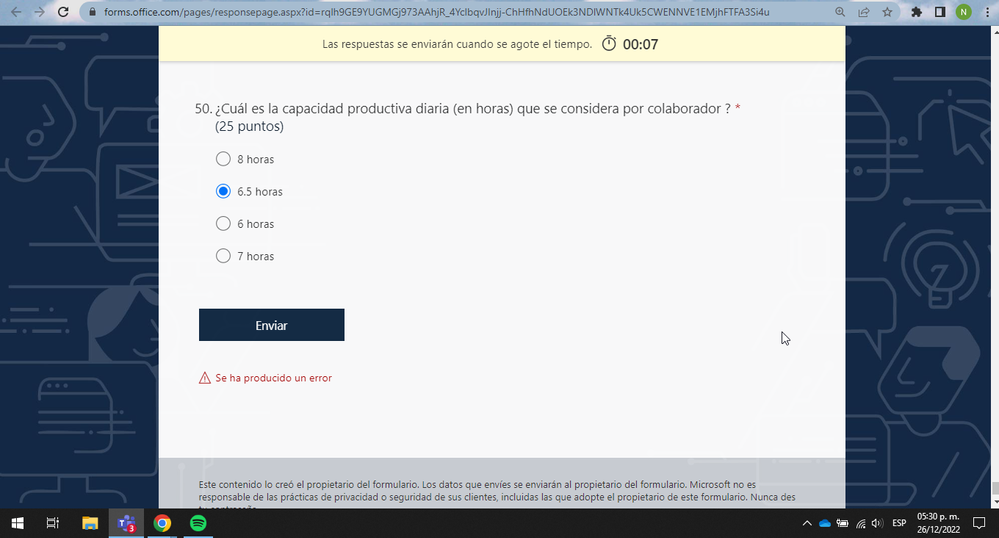The image size is (999, 538).
Task: Open the Chrome three-dot menu
Action: (x=987, y=12)
